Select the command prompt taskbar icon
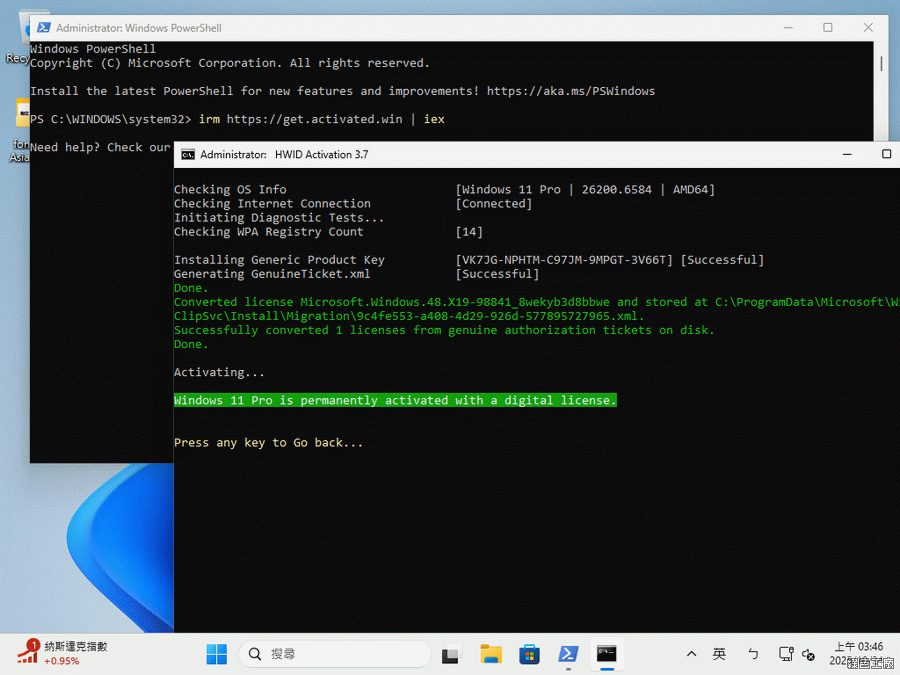 pos(606,654)
